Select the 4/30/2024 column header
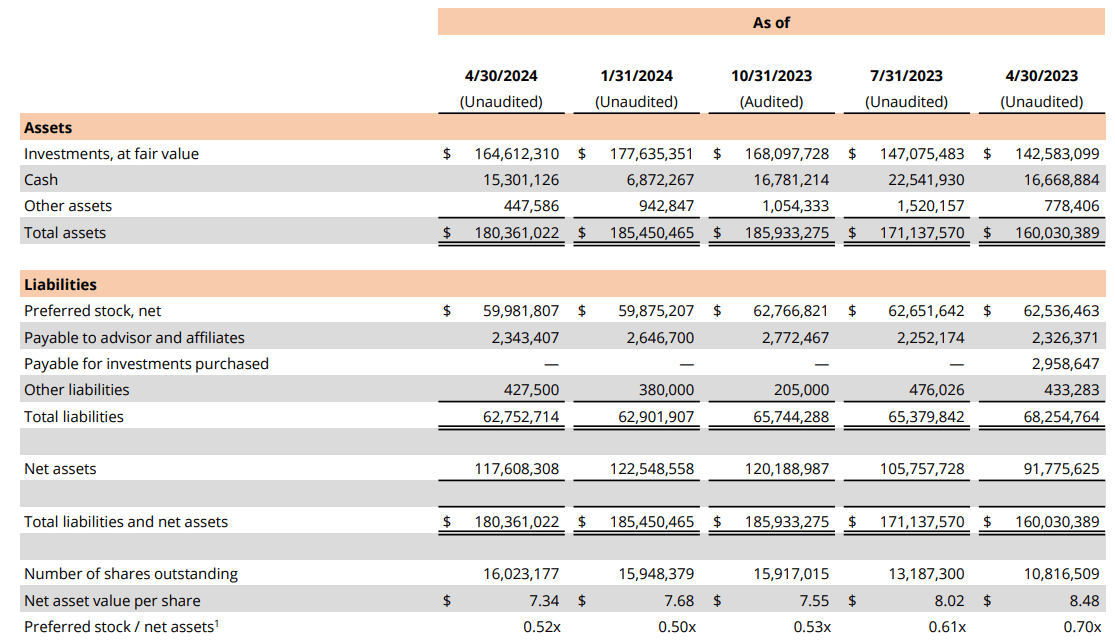Image resolution: width=1115 pixels, height=643 pixels. point(501,75)
